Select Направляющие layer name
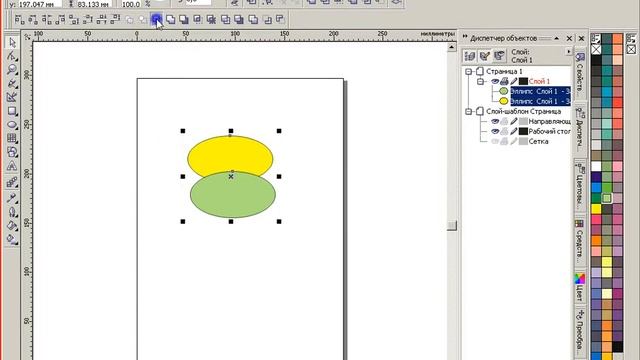 (549, 121)
